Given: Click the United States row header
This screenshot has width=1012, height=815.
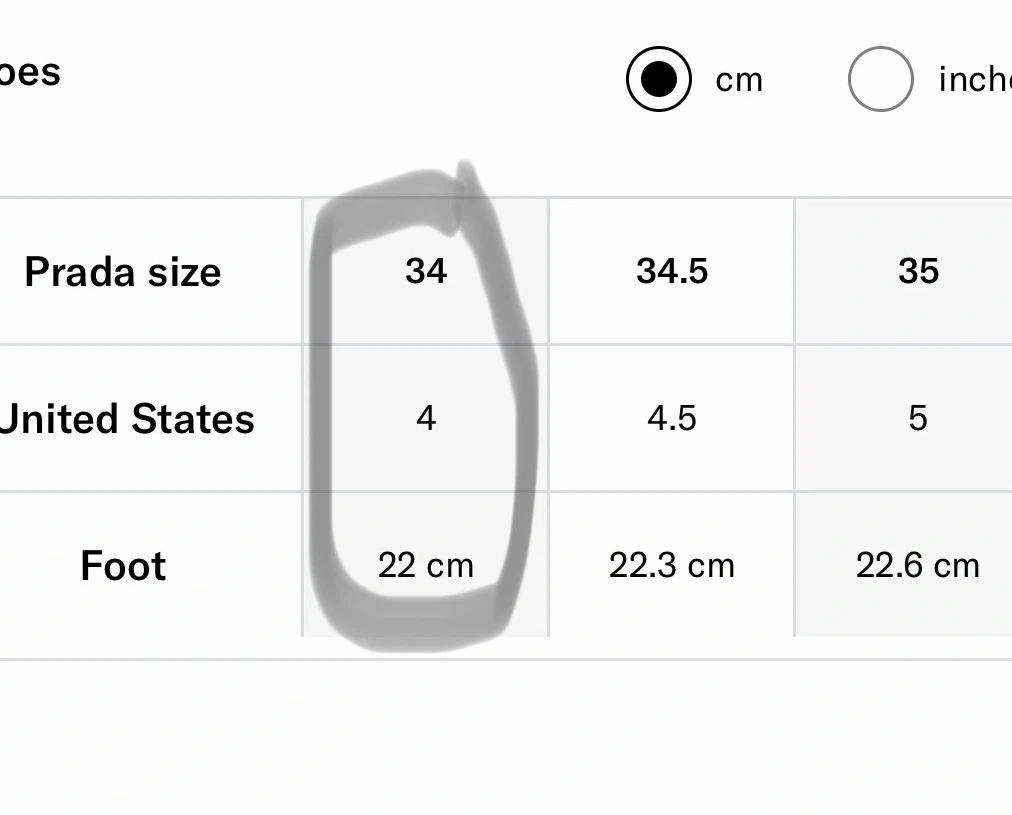Looking at the screenshot, I should point(127,419).
